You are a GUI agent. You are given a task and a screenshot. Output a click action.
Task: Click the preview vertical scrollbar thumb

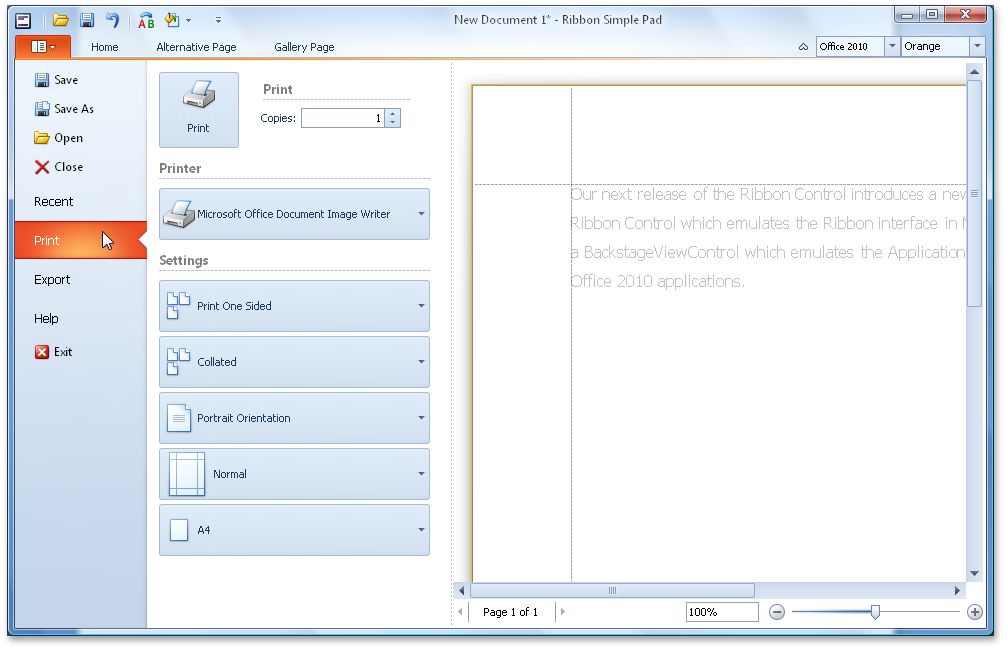coord(974,193)
